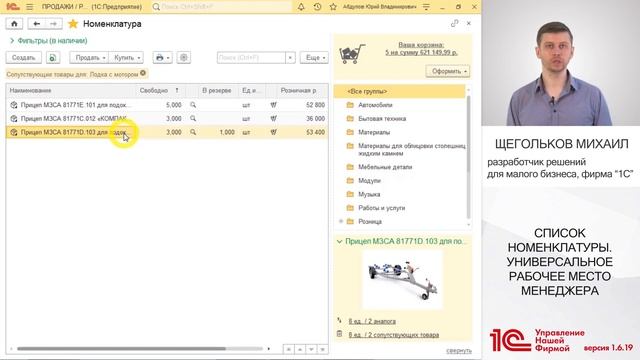Open the 1C main menu hamburger icon

click(29, 7)
